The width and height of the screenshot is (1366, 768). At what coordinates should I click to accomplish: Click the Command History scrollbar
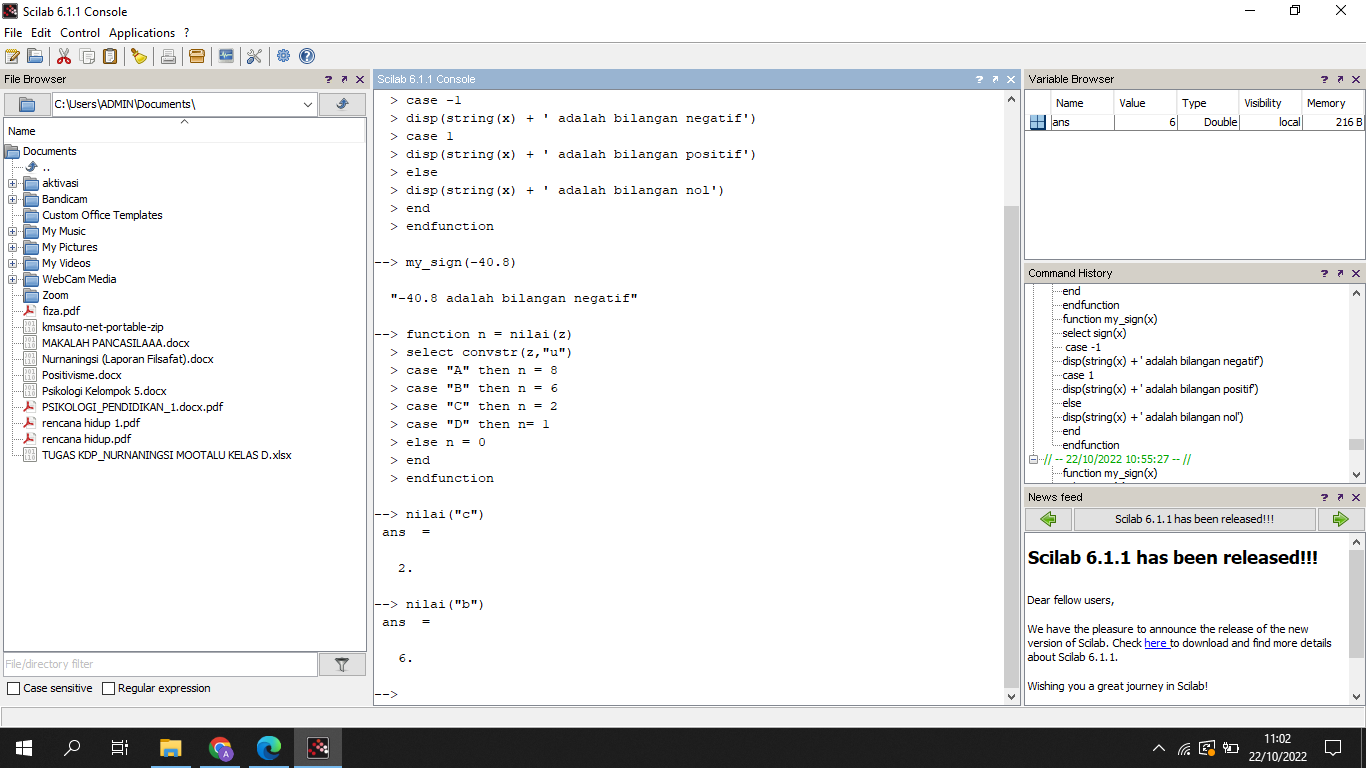pos(1356,445)
